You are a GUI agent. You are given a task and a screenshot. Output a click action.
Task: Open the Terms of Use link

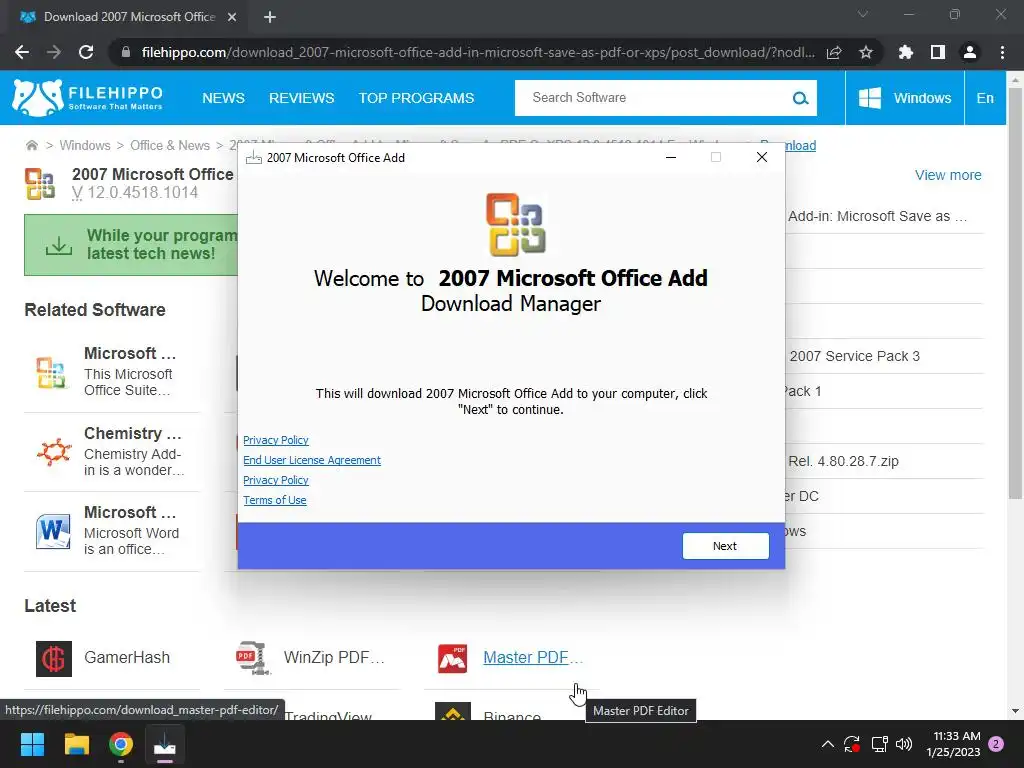coord(274,500)
